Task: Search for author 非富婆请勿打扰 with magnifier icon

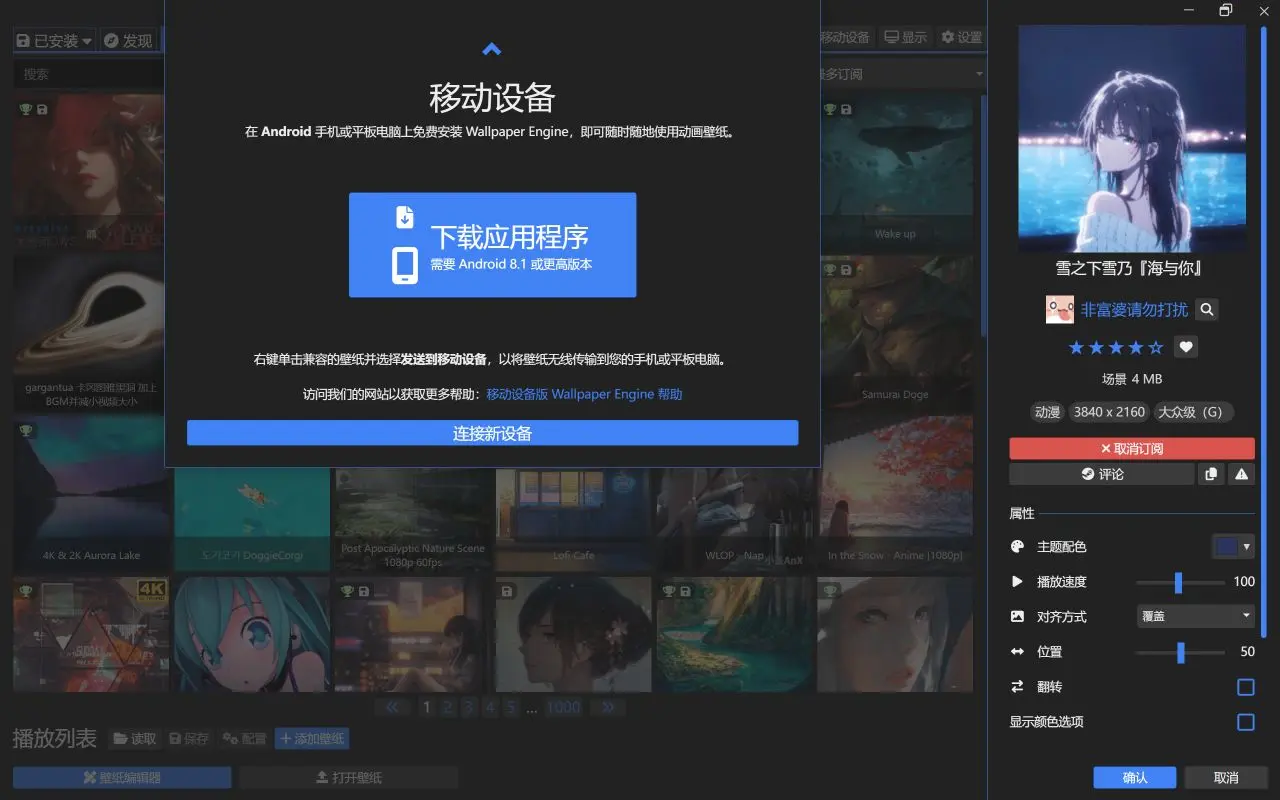Action: click(x=1207, y=310)
